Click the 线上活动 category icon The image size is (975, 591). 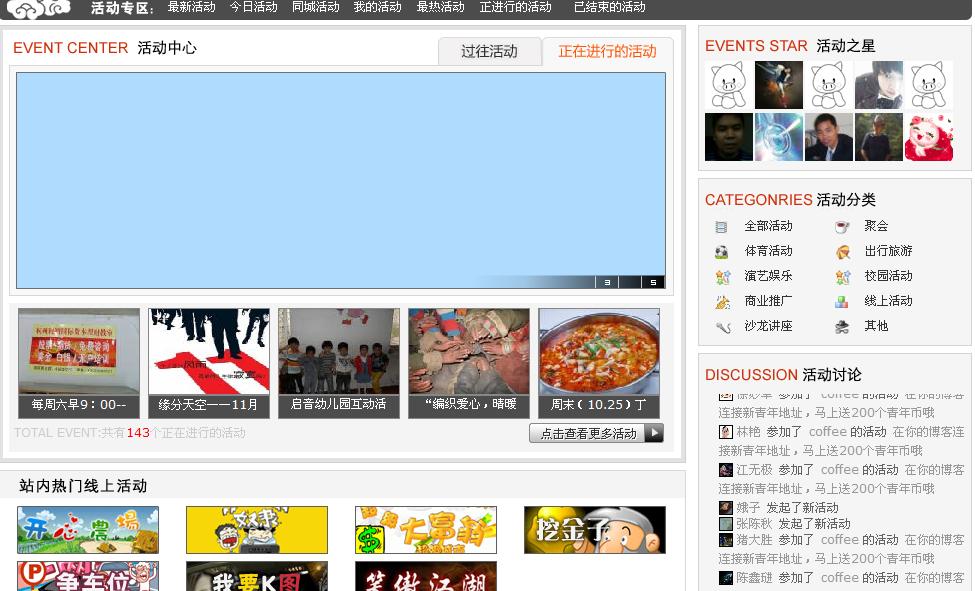click(x=841, y=302)
